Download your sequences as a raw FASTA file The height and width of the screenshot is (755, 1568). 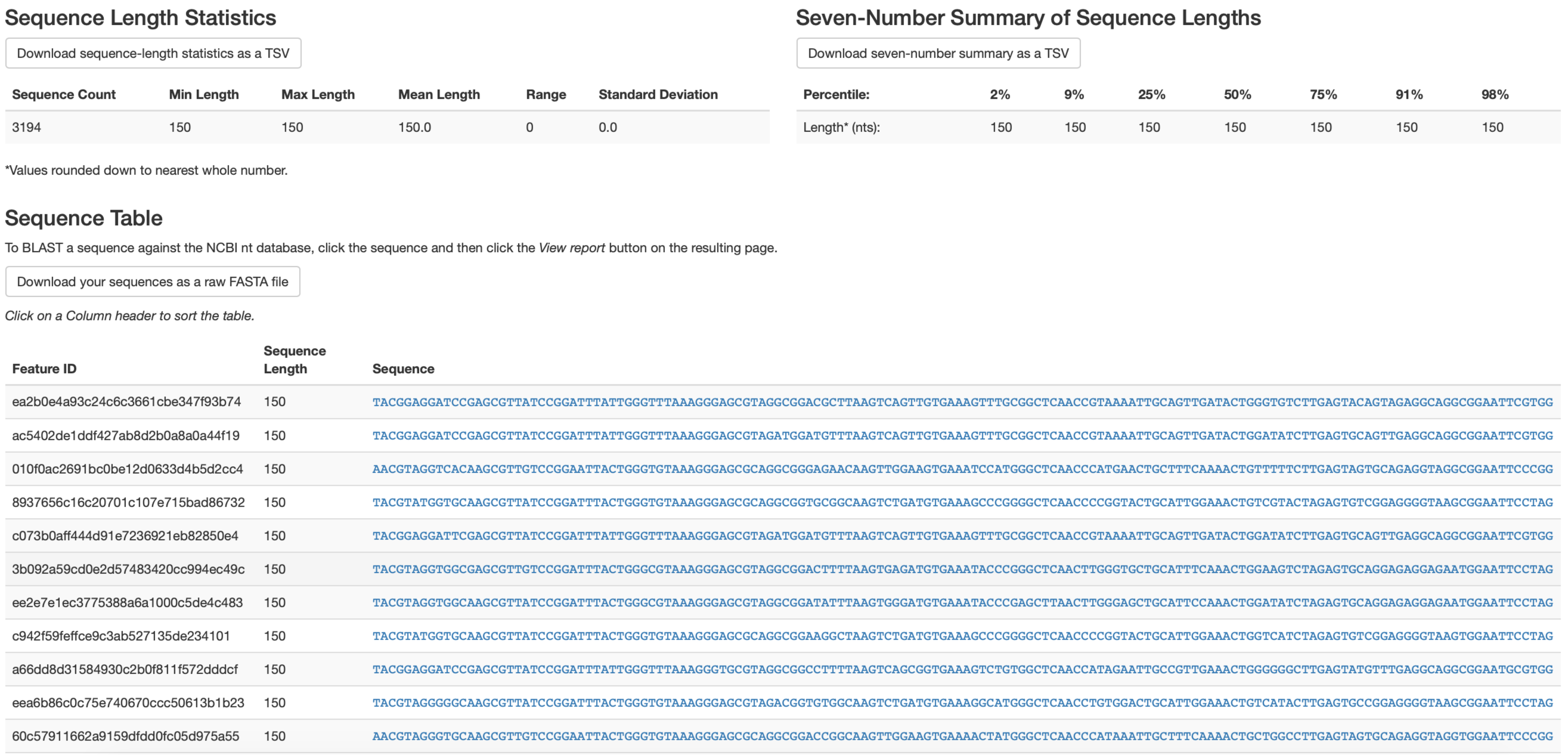click(152, 282)
